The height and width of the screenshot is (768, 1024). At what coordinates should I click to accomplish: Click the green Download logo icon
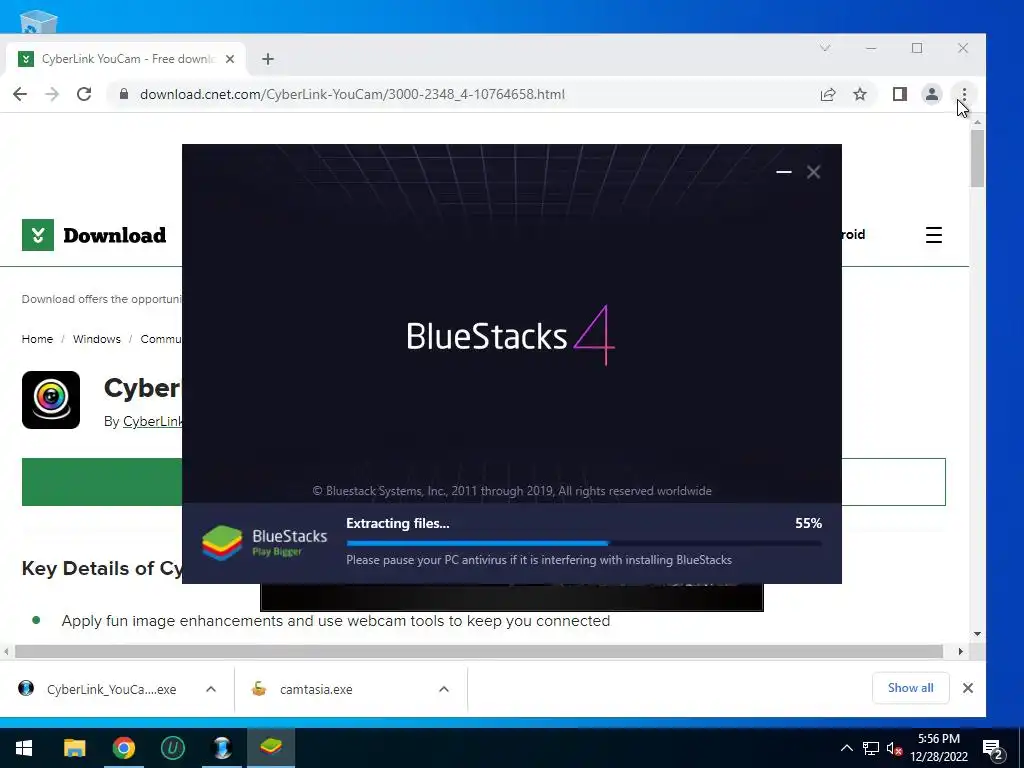pos(38,235)
